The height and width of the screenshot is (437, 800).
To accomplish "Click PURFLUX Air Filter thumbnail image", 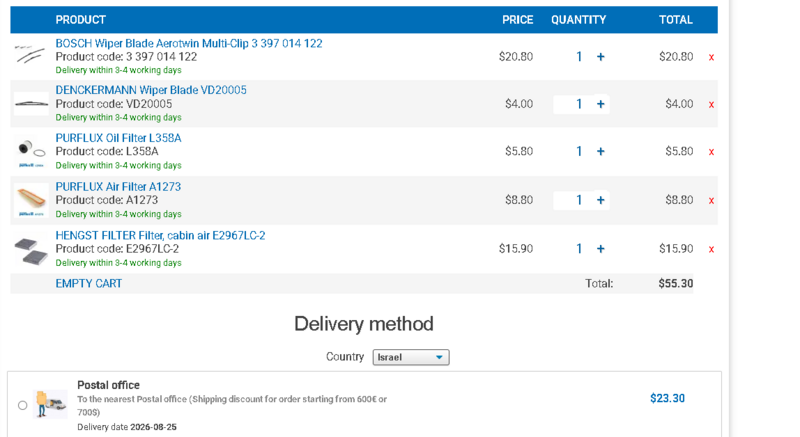I will pyautogui.click(x=31, y=200).
